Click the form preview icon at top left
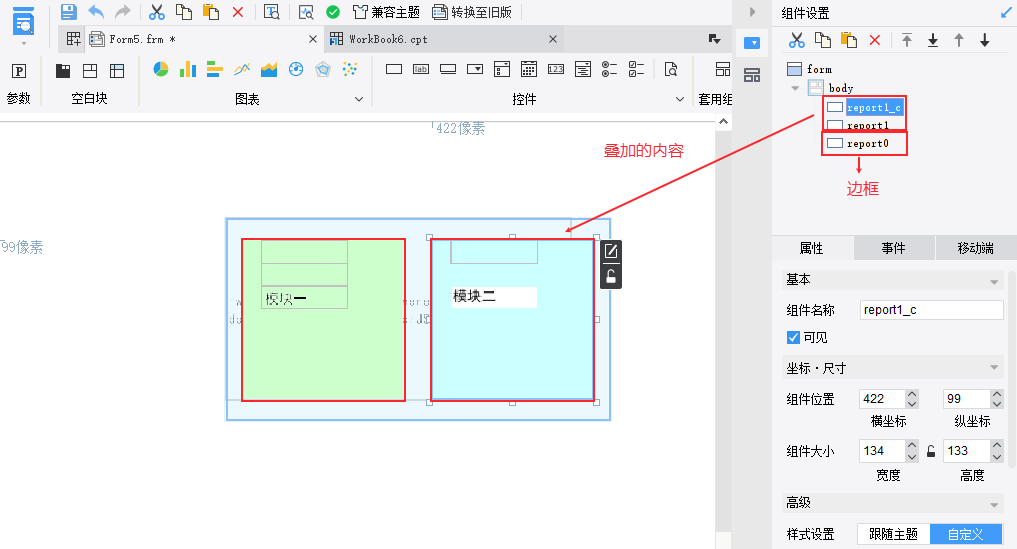 [x=23, y=21]
